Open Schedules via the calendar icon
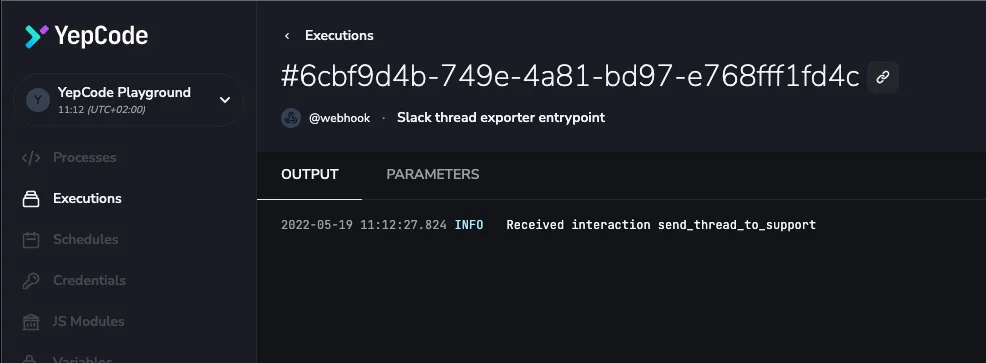 (x=31, y=240)
